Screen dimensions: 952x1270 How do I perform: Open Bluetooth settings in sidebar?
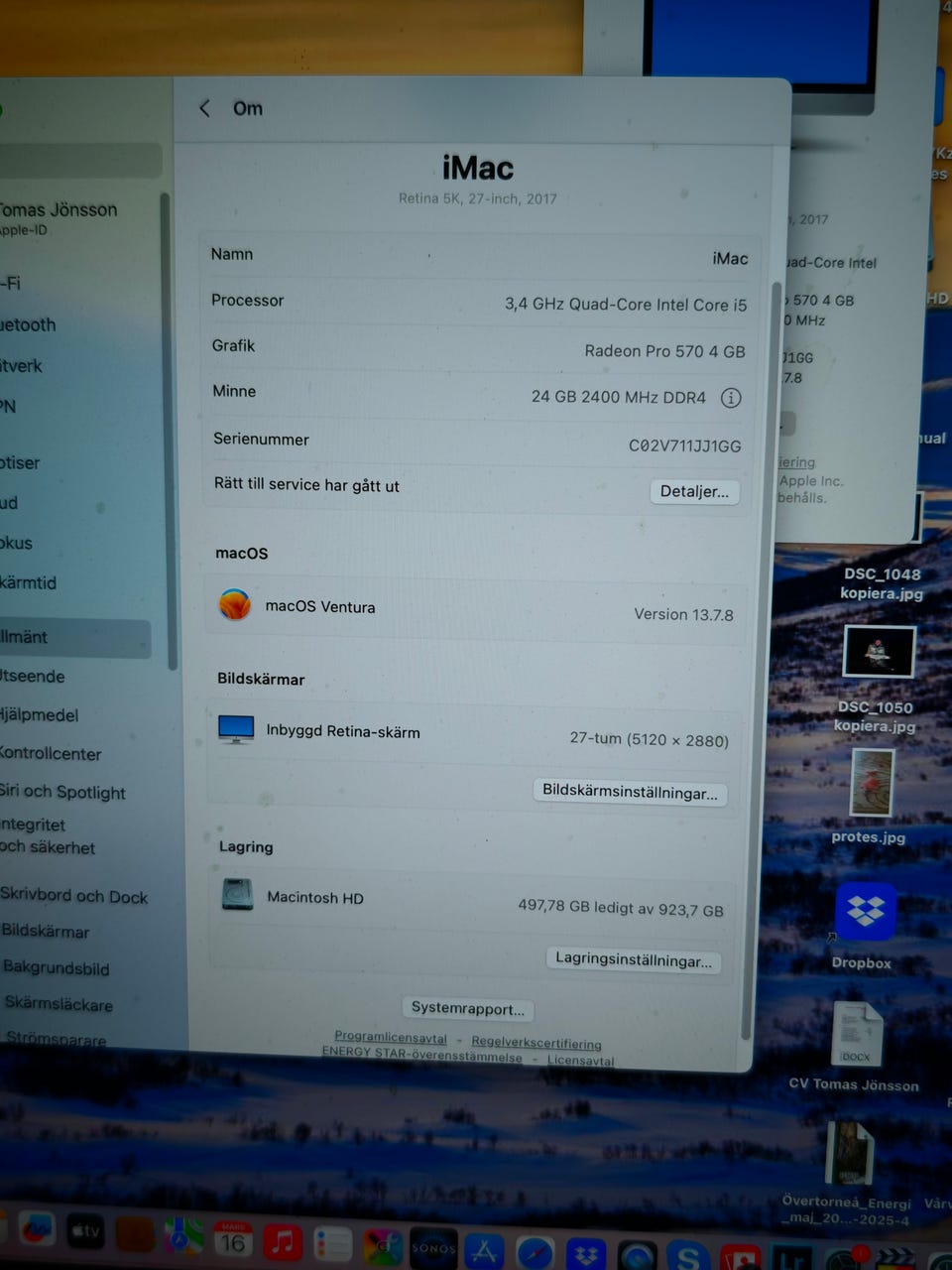(29, 324)
